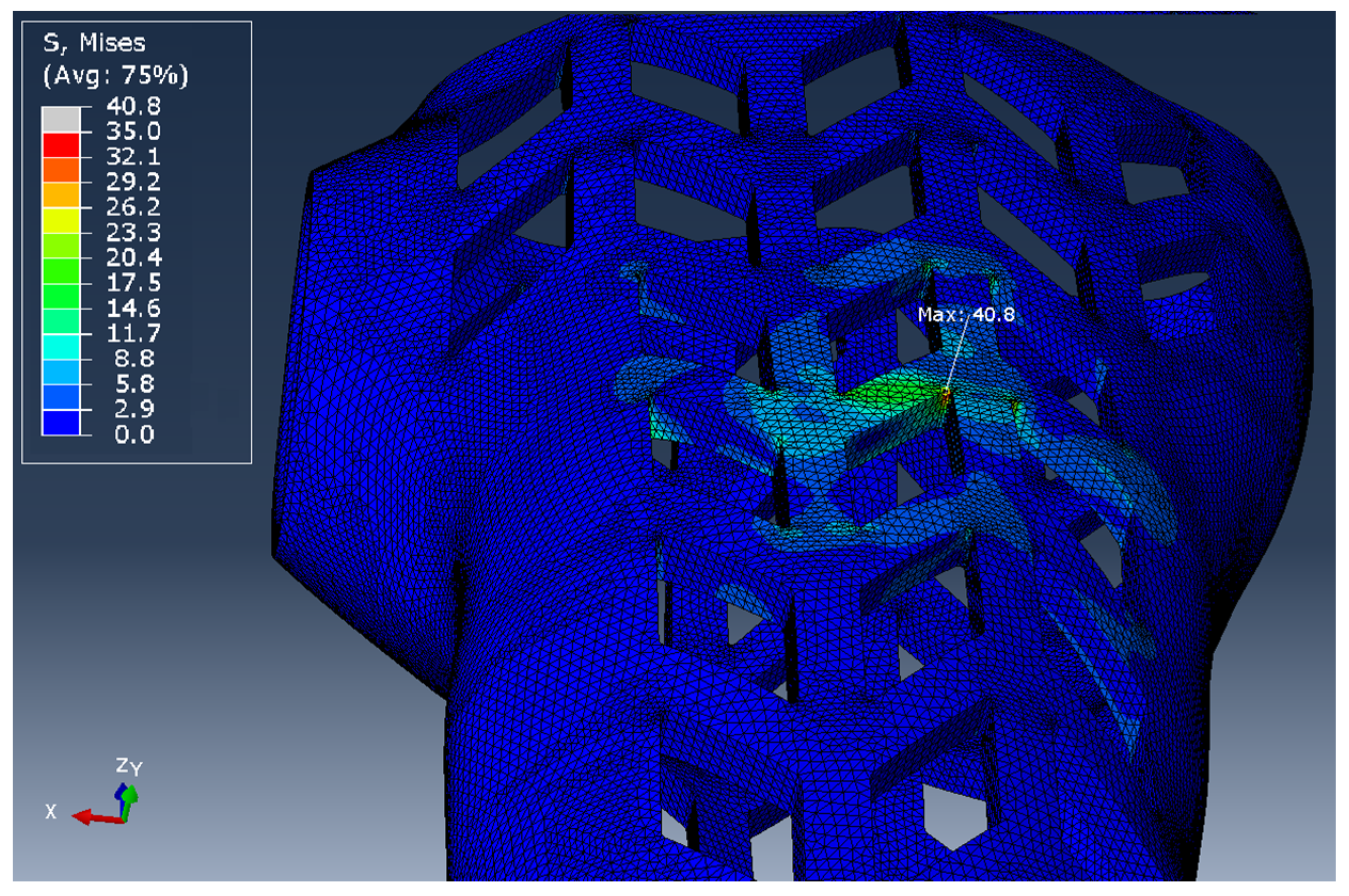Click the legend value 20.4
The height and width of the screenshot is (896, 1349).
tap(133, 258)
